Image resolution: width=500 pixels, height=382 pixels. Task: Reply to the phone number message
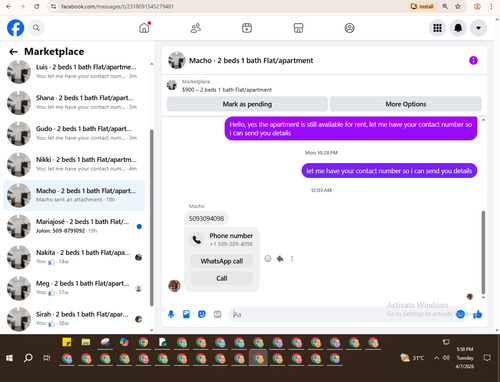point(280,259)
